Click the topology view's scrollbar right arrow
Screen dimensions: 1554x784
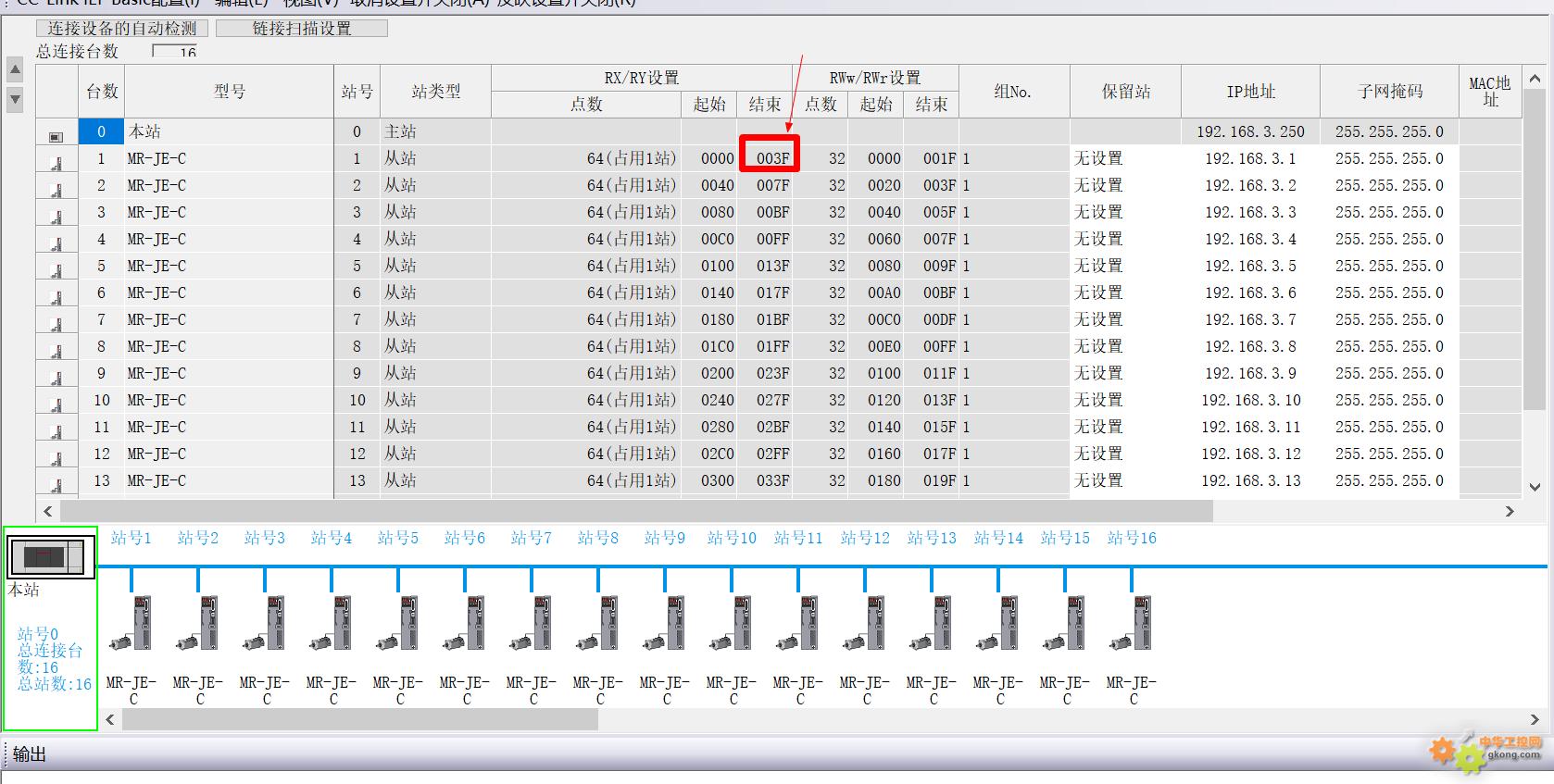[1535, 719]
